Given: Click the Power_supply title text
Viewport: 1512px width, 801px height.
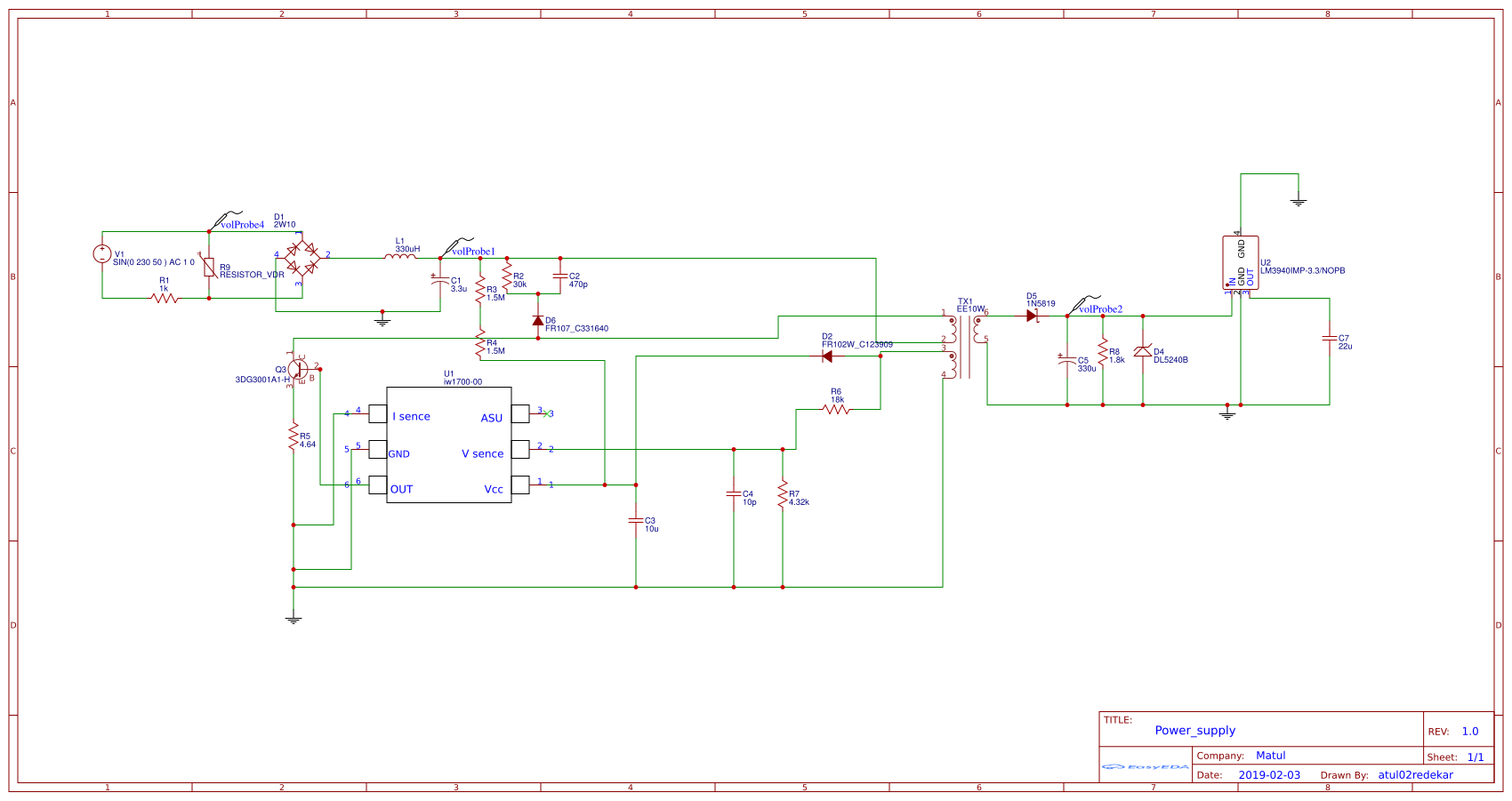Looking at the screenshot, I should 1194,730.
